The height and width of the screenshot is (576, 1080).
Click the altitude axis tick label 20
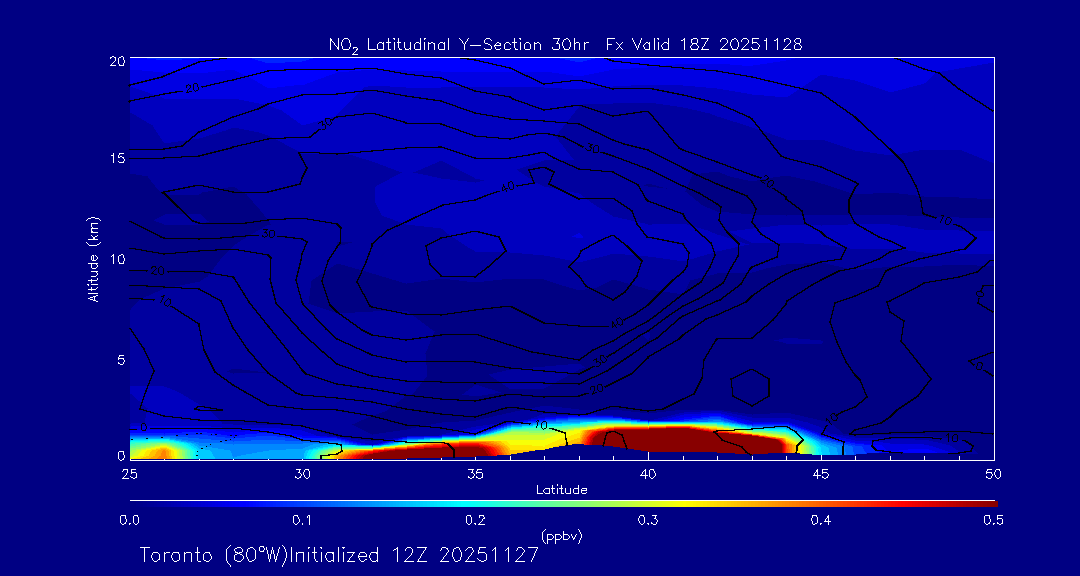[x=116, y=60]
